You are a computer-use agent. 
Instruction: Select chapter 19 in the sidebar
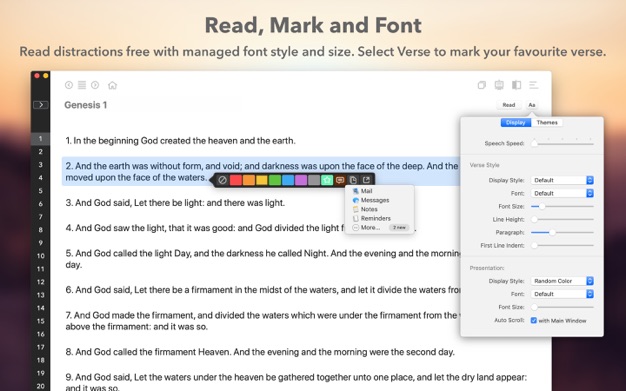(40, 373)
